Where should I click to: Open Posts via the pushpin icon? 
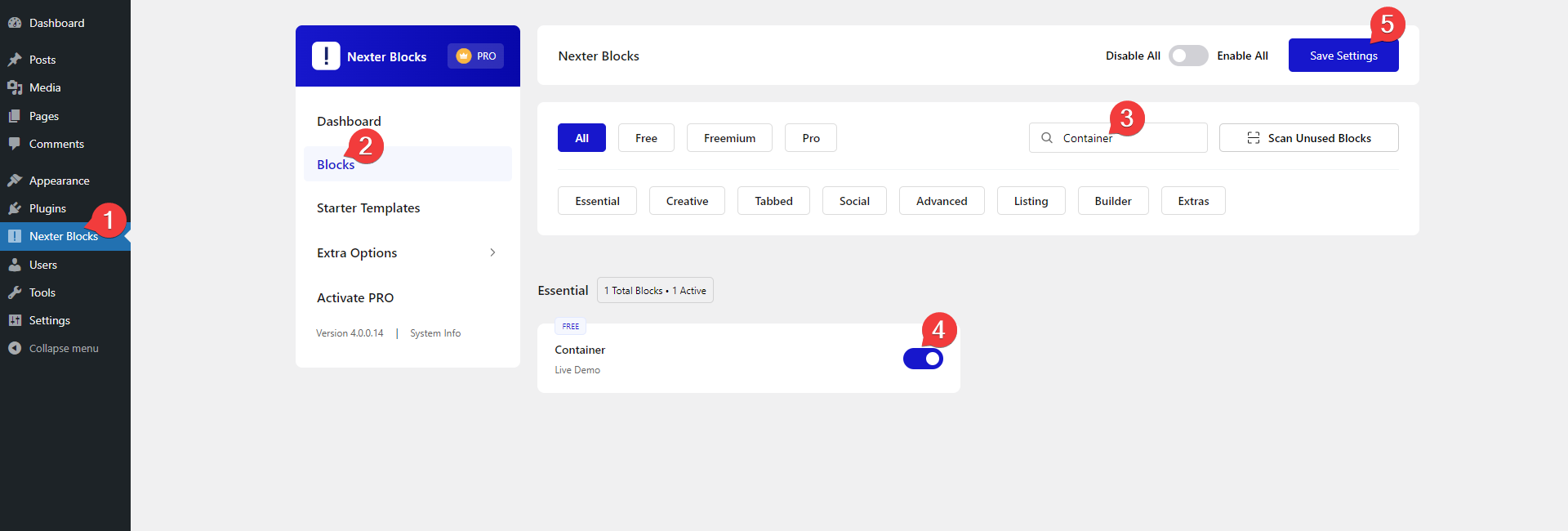pyautogui.click(x=15, y=60)
